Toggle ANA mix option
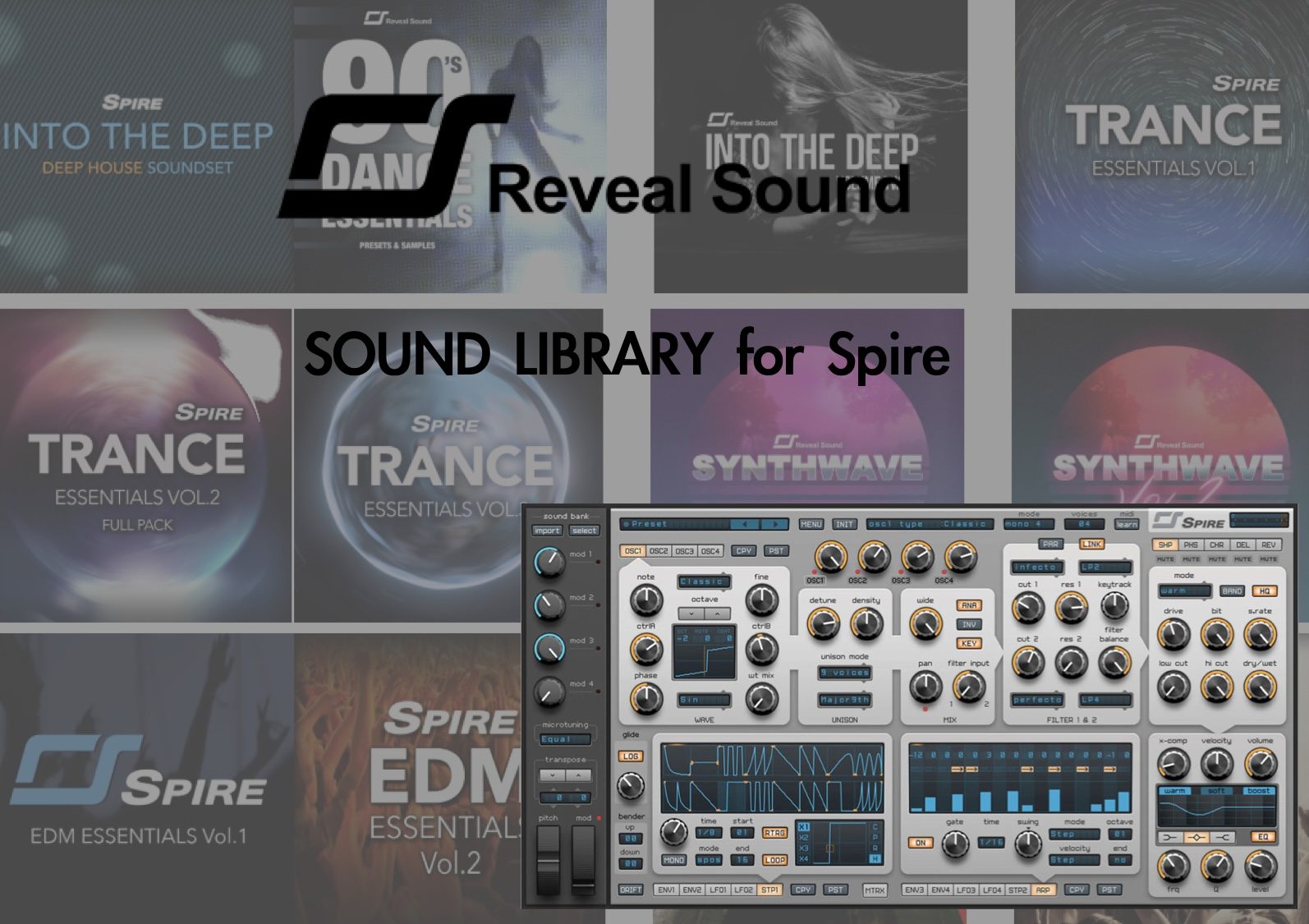Image resolution: width=1309 pixels, height=924 pixels. 969,605
